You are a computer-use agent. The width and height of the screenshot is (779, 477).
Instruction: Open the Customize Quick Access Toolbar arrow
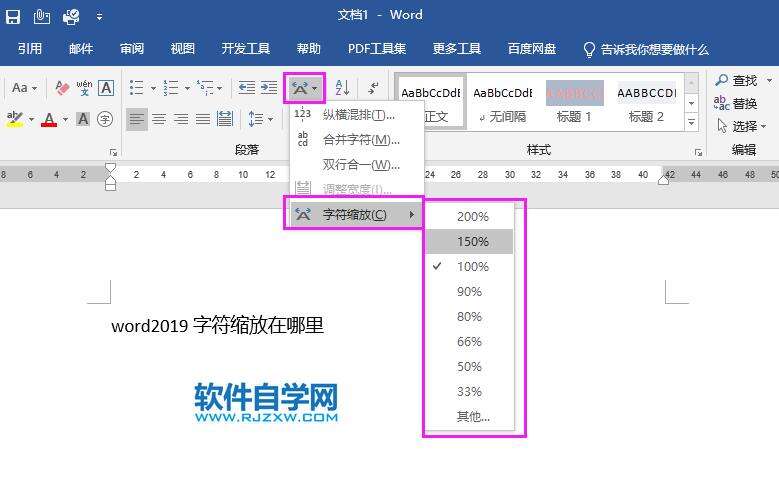tap(99, 17)
